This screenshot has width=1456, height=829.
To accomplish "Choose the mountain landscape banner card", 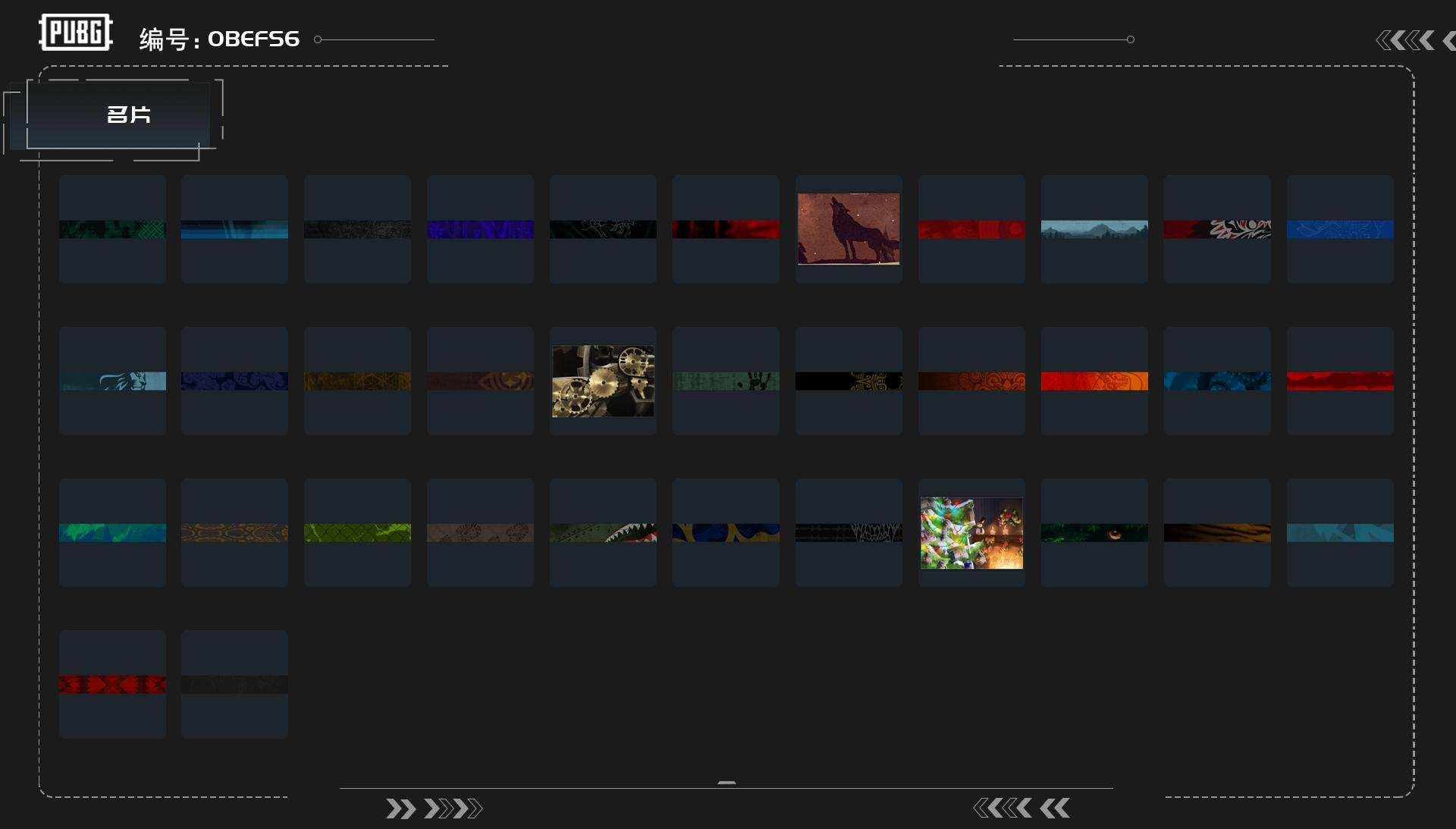I will click(1094, 229).
